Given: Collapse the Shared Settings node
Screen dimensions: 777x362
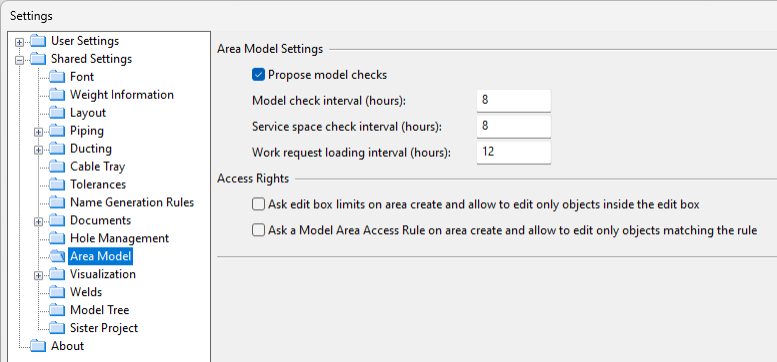Looking at the screenshot, I should point(19,59).
